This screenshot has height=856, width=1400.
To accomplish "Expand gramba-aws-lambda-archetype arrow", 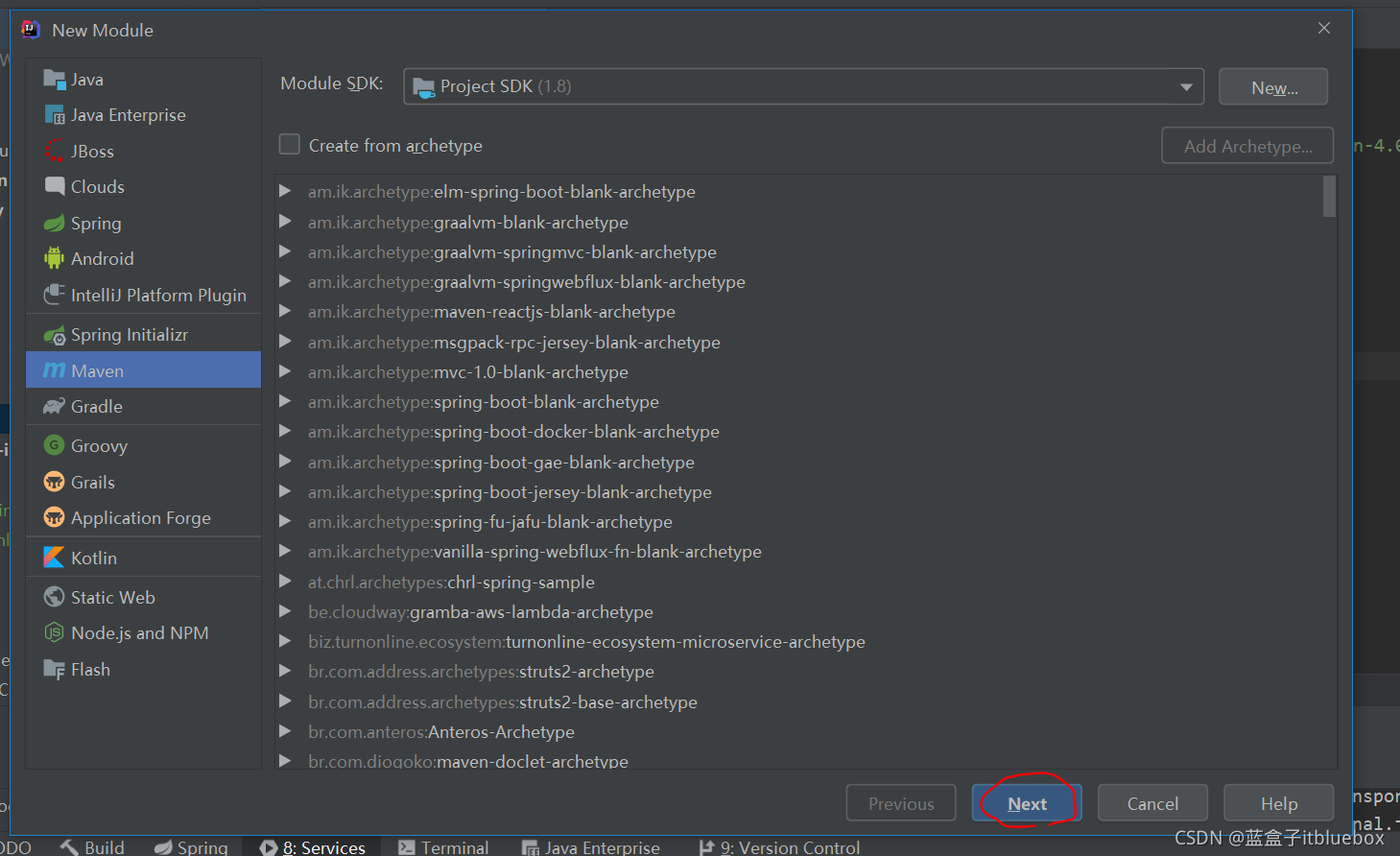I will pyautogui.click(x=285, y=611).
